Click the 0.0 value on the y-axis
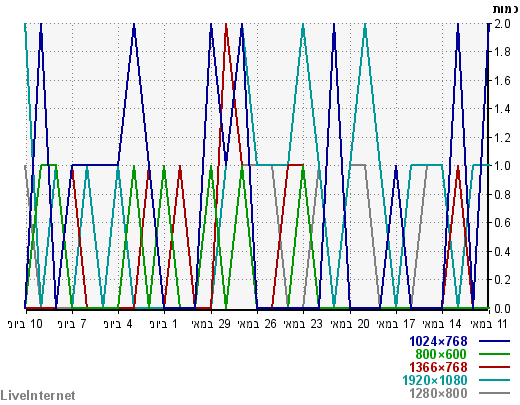The height and width of the screenshot is (405, 520). click(x=502, y=308)
